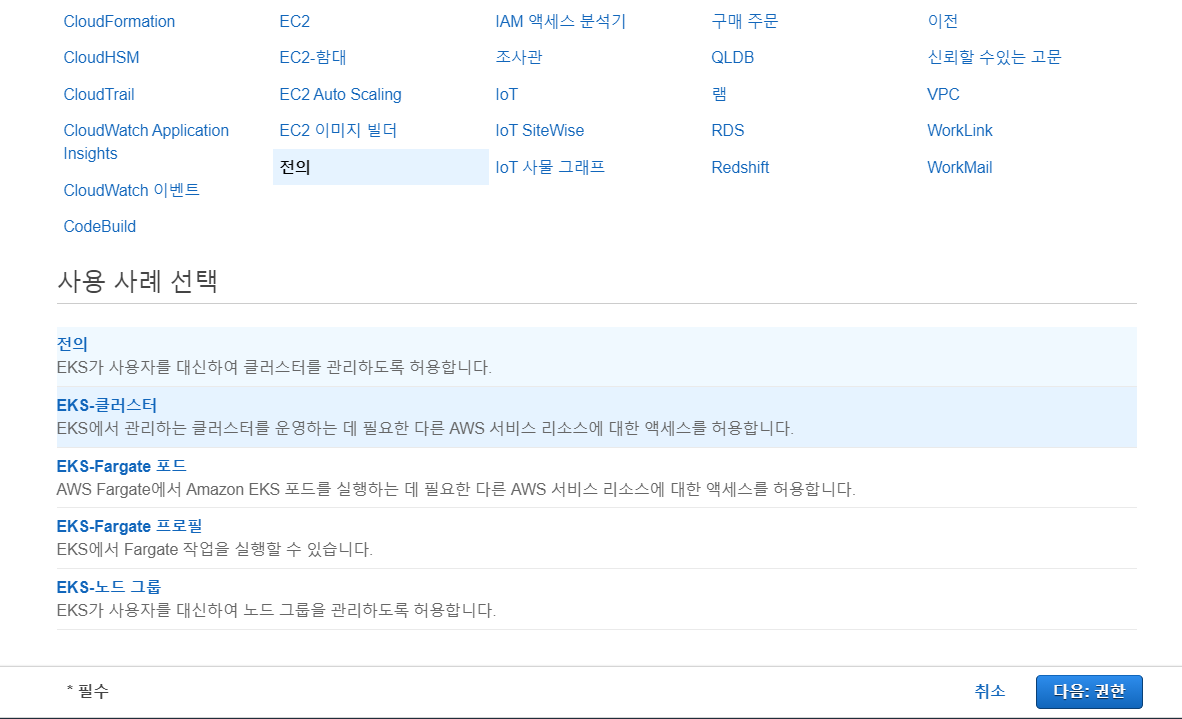This screenshot has width=1182, height=719.
Task: Choose the 구매 주문 service
Action: 745,21
